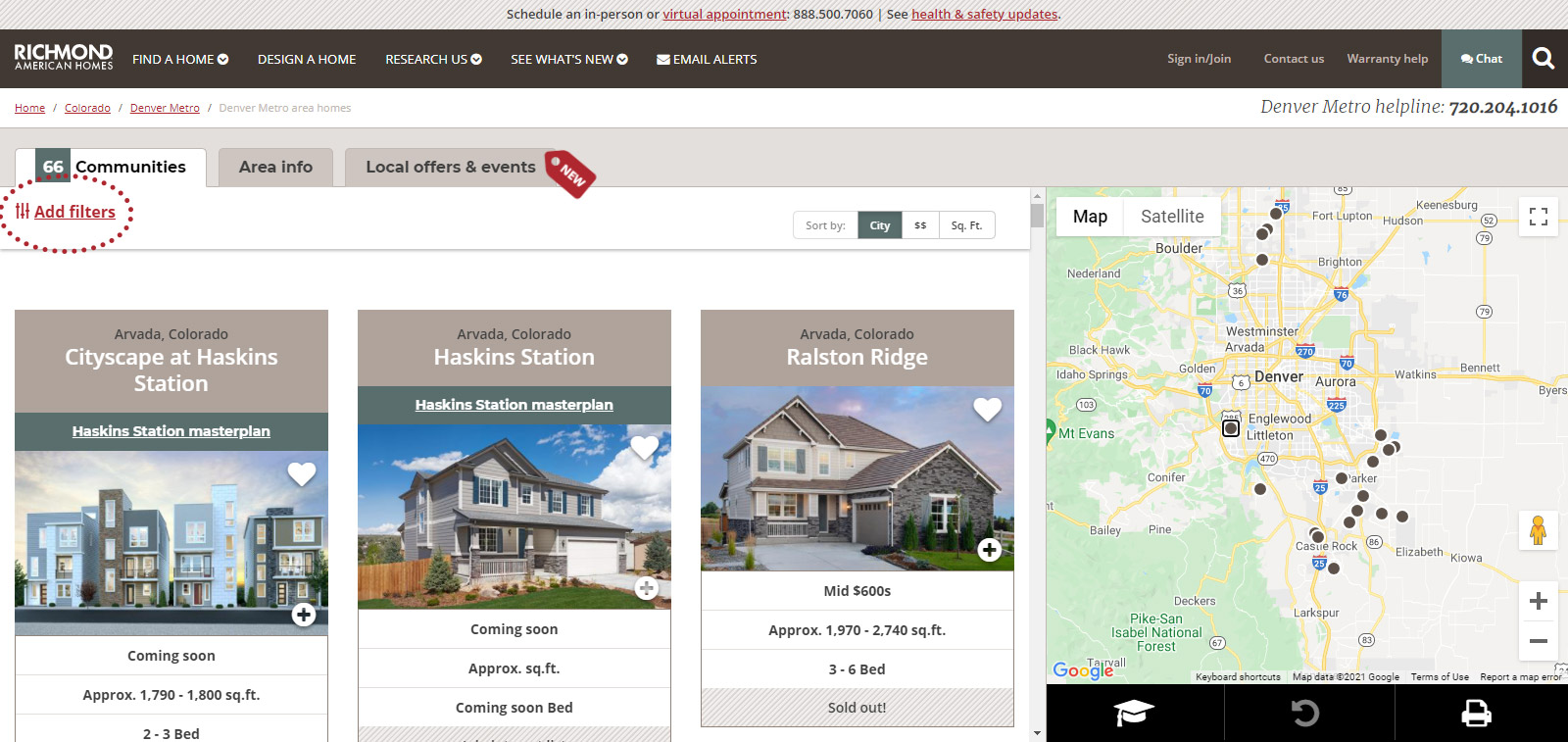Expand Cityscape at Haskins Station plus icon
The width and height of the screenshot is (1568, 742).
click(304, 615)
